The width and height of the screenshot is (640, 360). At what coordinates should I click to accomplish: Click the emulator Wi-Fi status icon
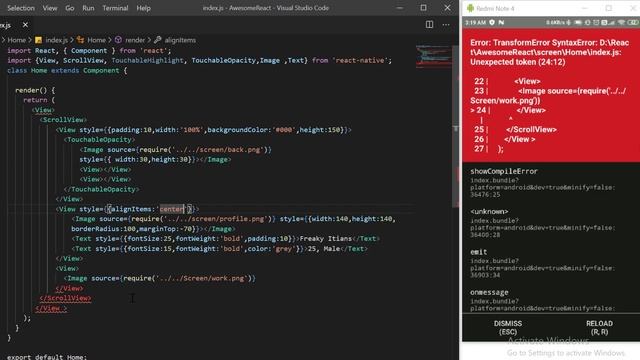point(621,22)
